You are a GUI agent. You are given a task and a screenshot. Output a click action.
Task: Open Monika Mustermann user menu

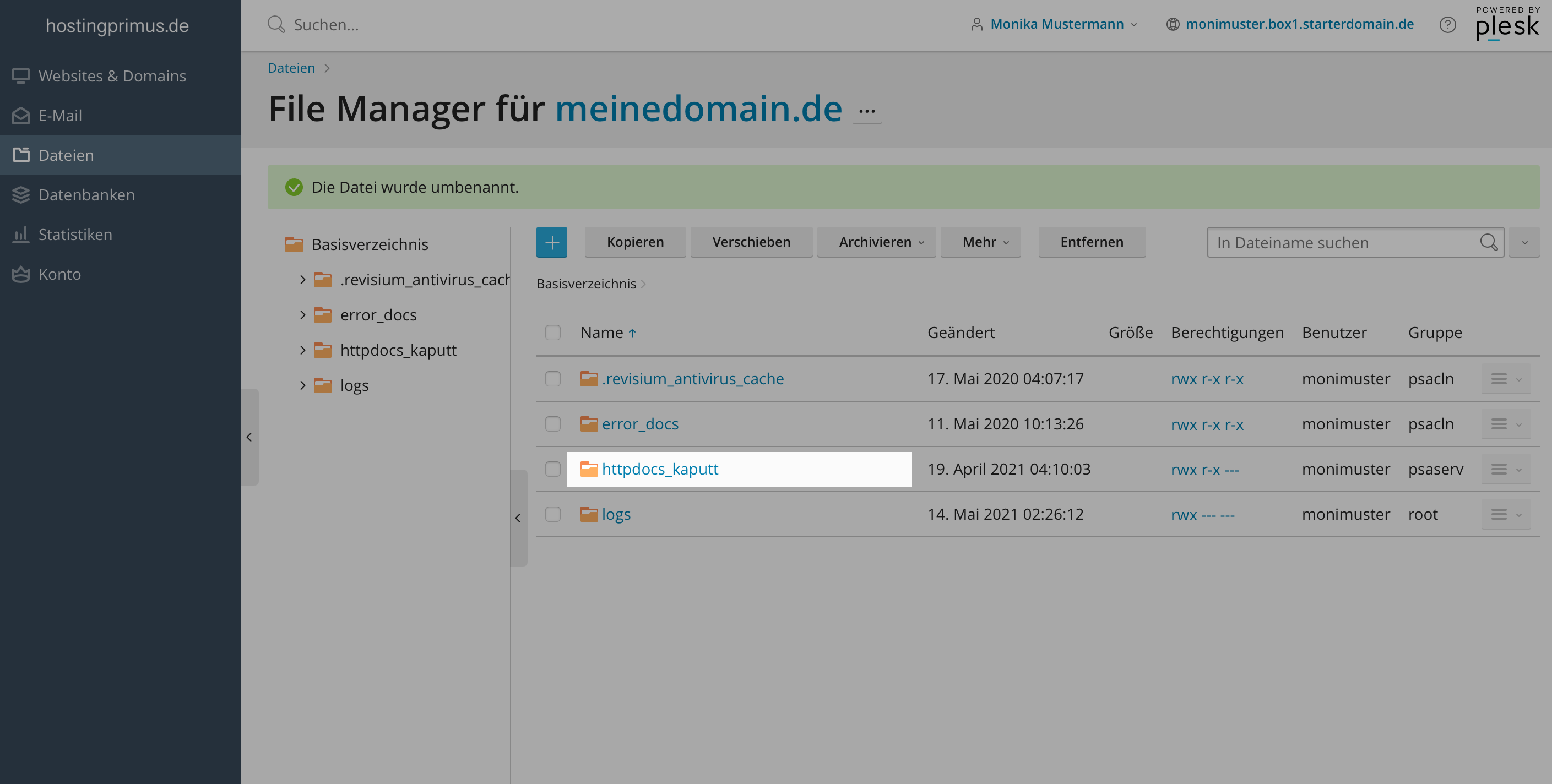pyautogui.click(x=1054, y=24)
